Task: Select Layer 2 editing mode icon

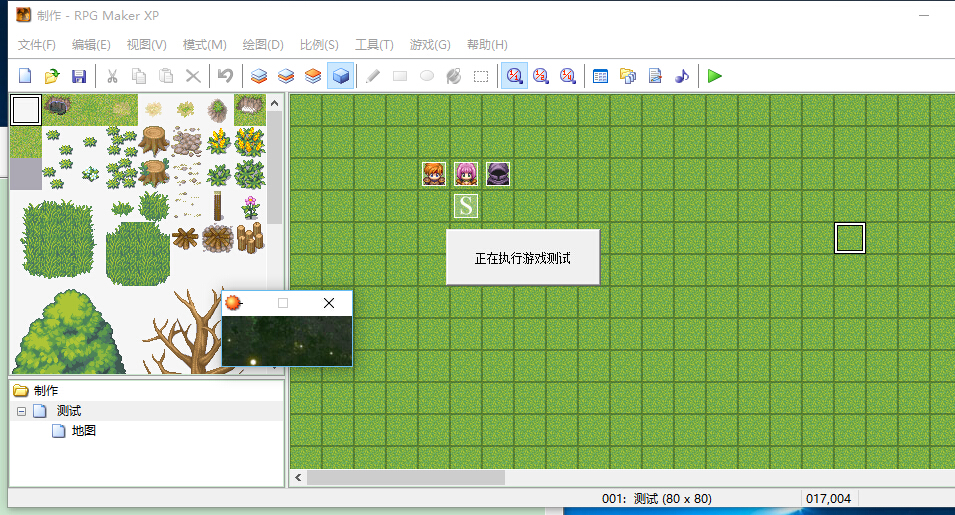Action: click(286, 76)
